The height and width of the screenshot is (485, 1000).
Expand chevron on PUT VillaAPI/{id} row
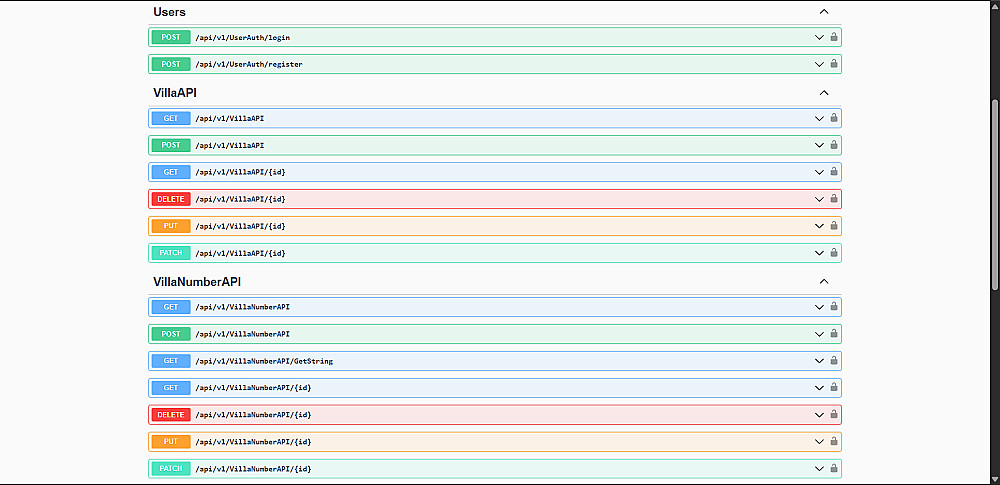[x=820, y=226]
